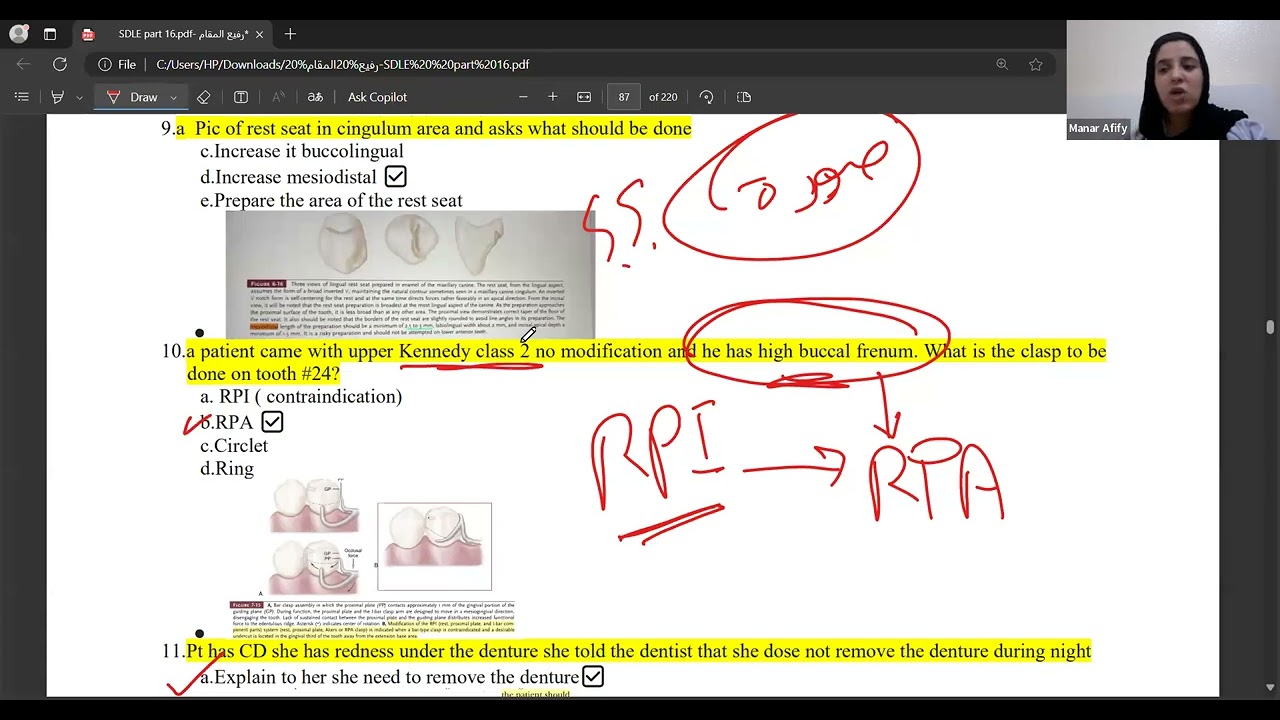The width and height of the screenshot is (1280, 720).
Task: Rotate the PDF page
Action: [706, 97]
